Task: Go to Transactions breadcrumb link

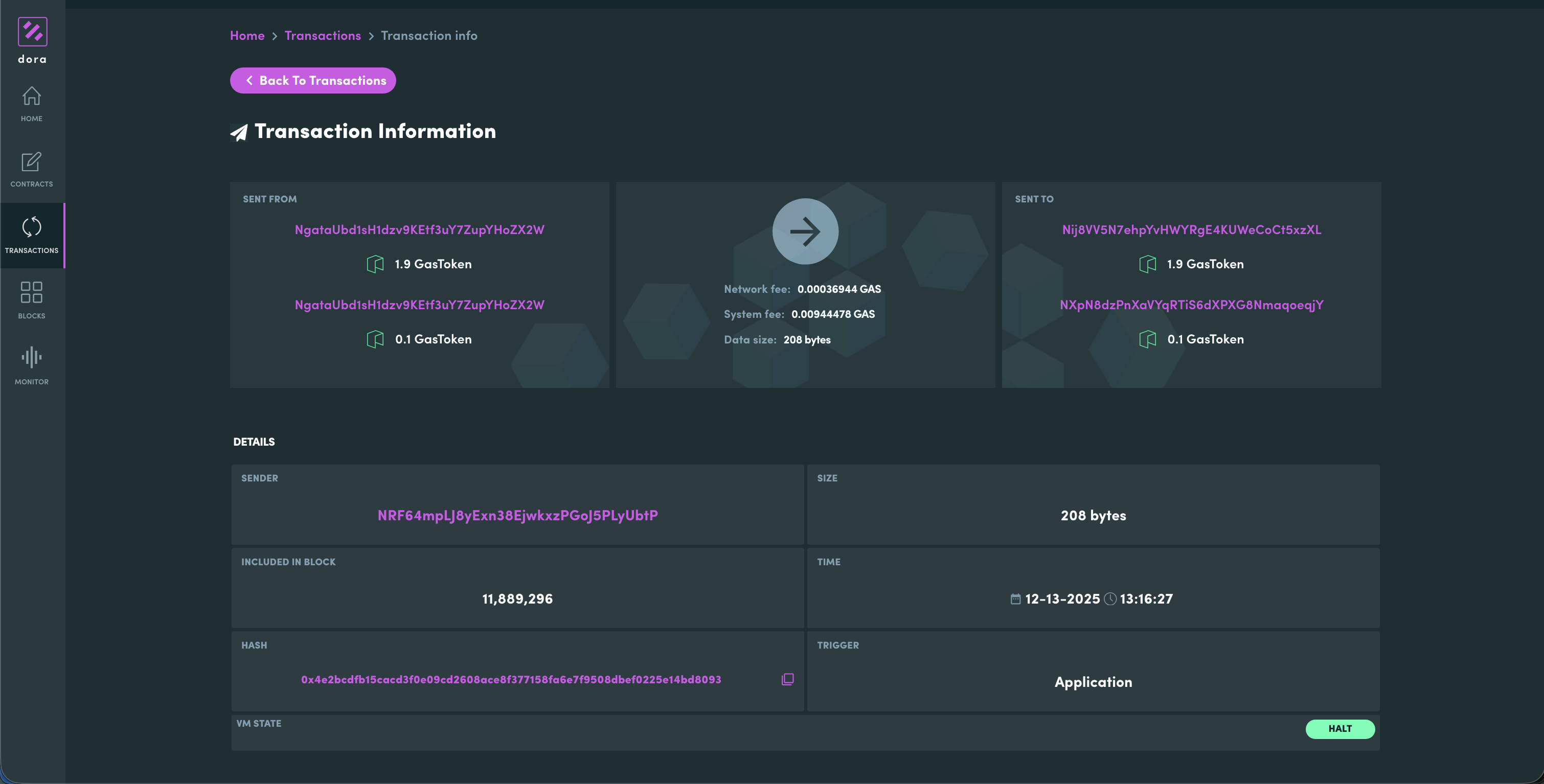Action: click(x=323, y=35)
